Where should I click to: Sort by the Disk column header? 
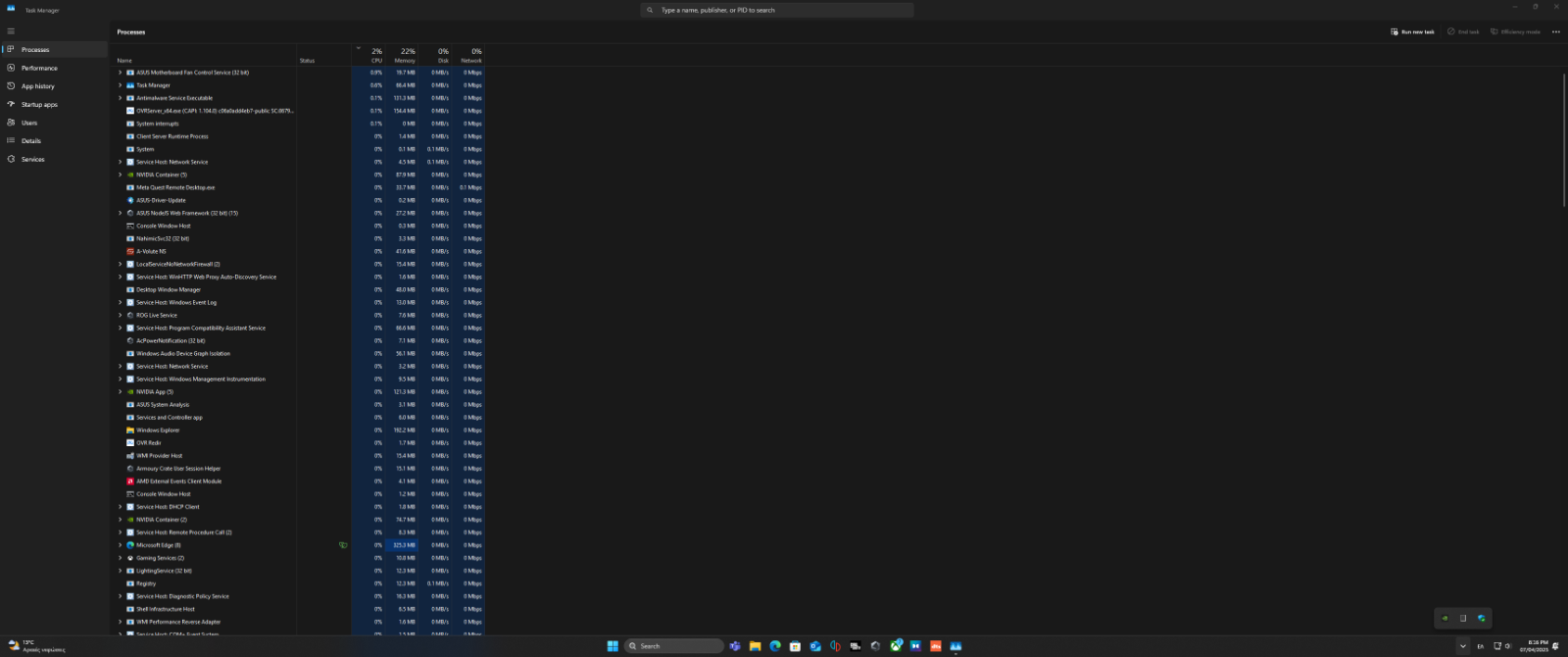click(436, 56)
